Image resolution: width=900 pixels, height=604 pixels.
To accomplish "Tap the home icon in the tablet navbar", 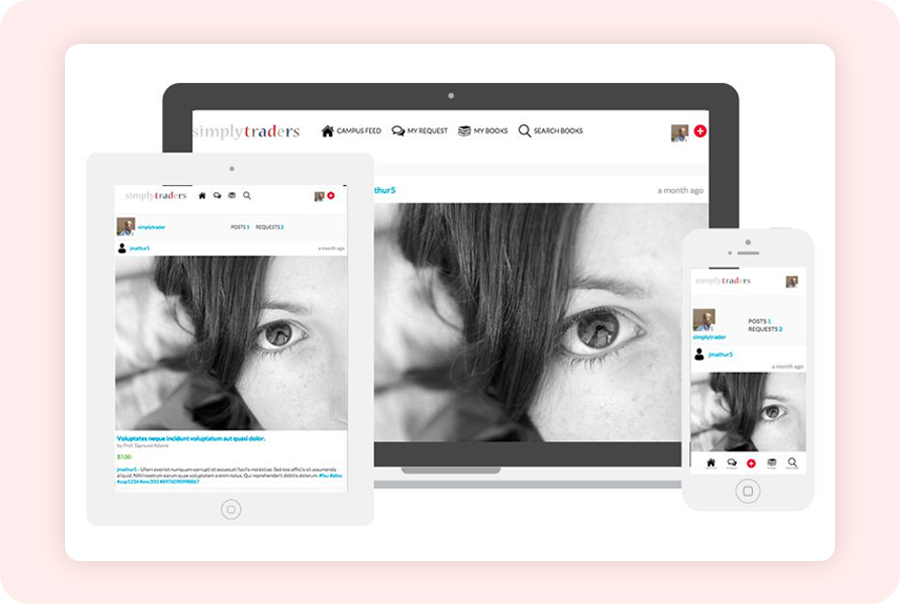I will tap(202, 196).
